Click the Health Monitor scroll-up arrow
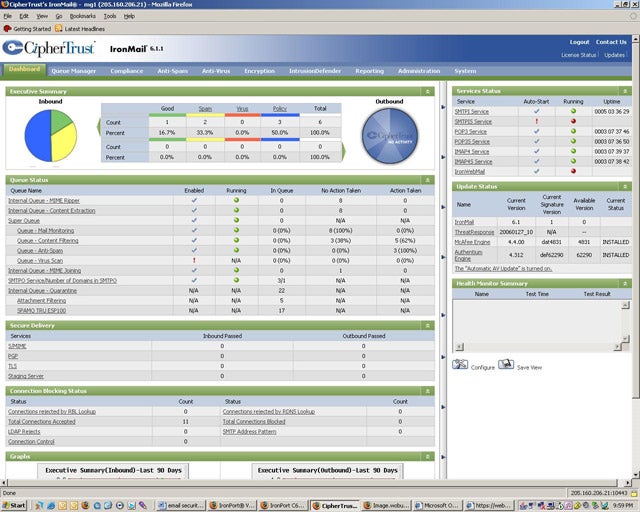Viewport: 640px width, 512px height. [625, 305]
